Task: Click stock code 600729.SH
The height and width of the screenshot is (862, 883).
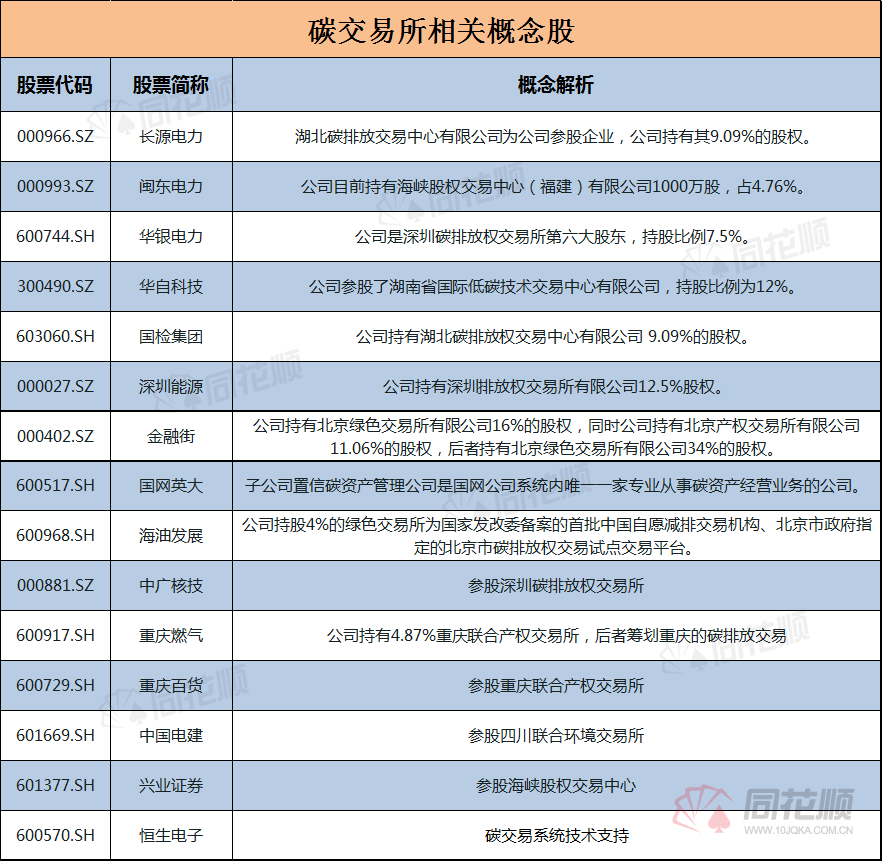Action: [x=55, y=686]
